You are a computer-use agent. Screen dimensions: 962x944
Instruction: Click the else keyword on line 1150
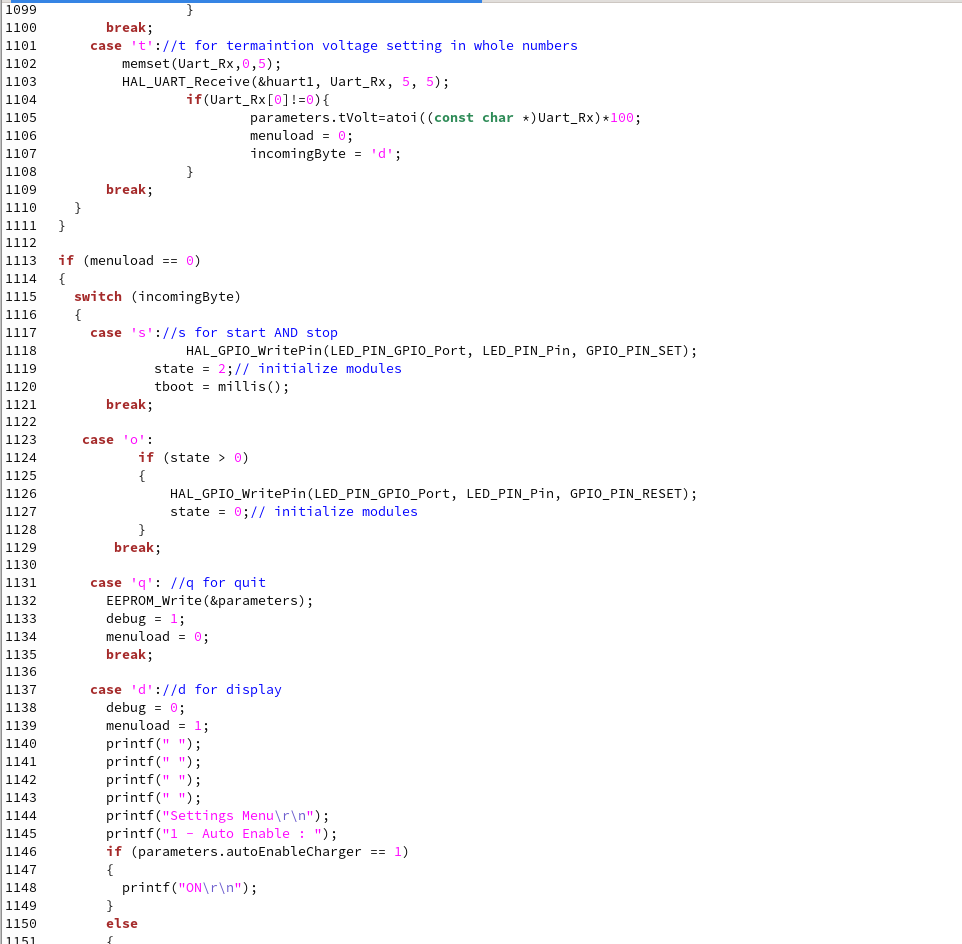pyautogui.click(x=122, y=924)
